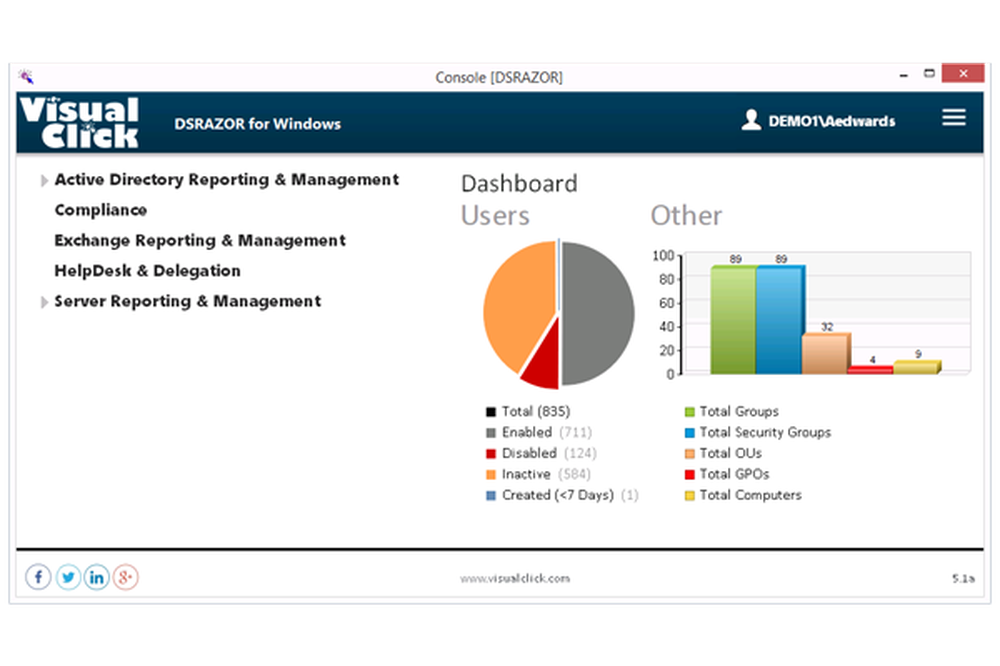Select HelpDesk & Delegation item
Screen dimensions: 1000x666
[x=147, y=270]
